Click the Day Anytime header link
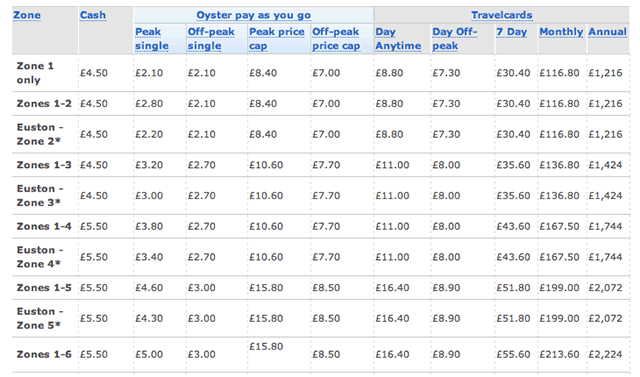640x377 pixels. pos(398,39)
